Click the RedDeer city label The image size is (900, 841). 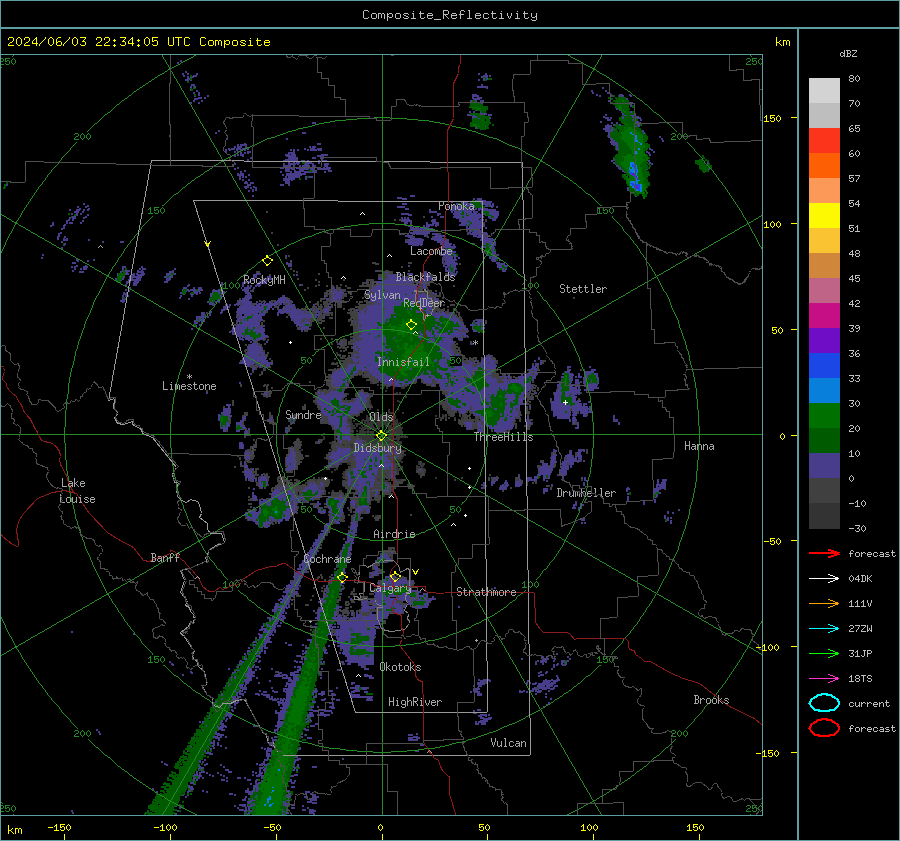pos(424,303)
